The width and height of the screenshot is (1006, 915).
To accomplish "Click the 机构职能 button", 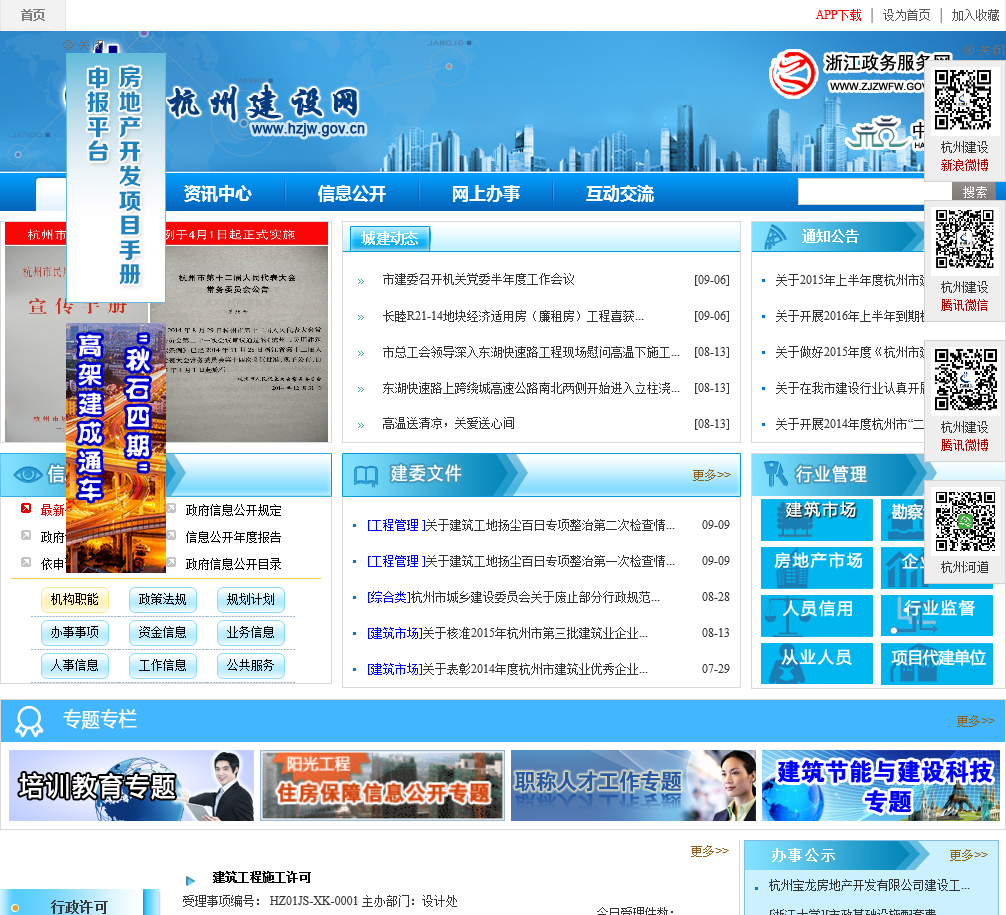I will click(x=74, y=599).
